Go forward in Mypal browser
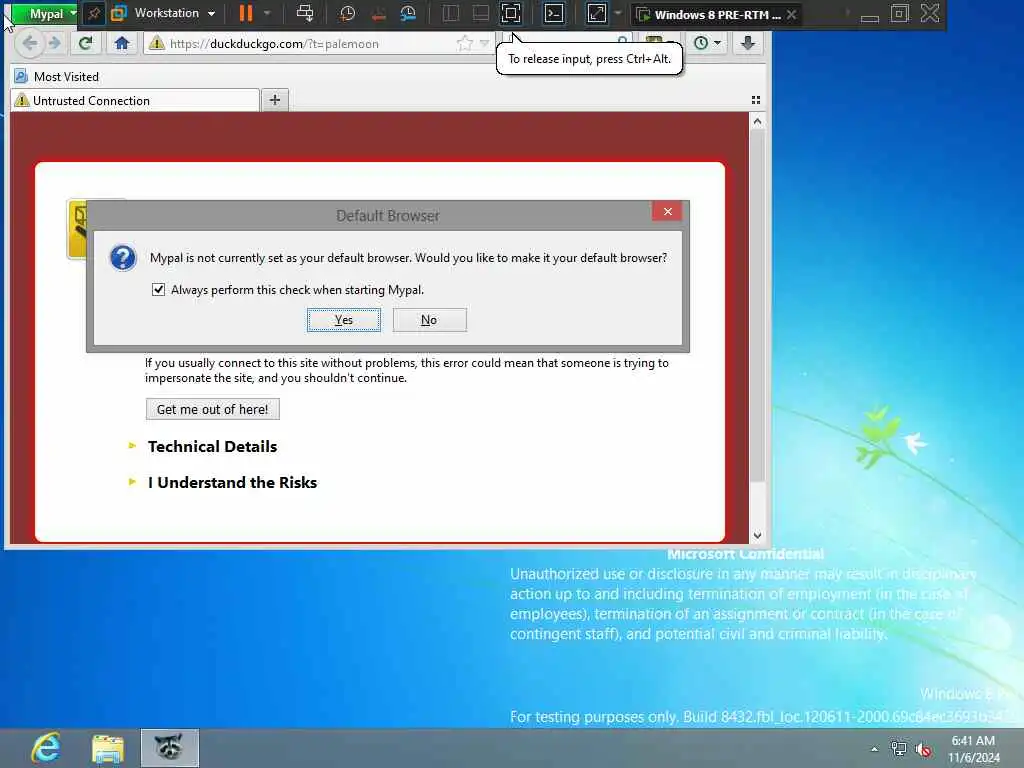Image resolution: width=1024 pixels, height=768 pixels. (55, 44)
